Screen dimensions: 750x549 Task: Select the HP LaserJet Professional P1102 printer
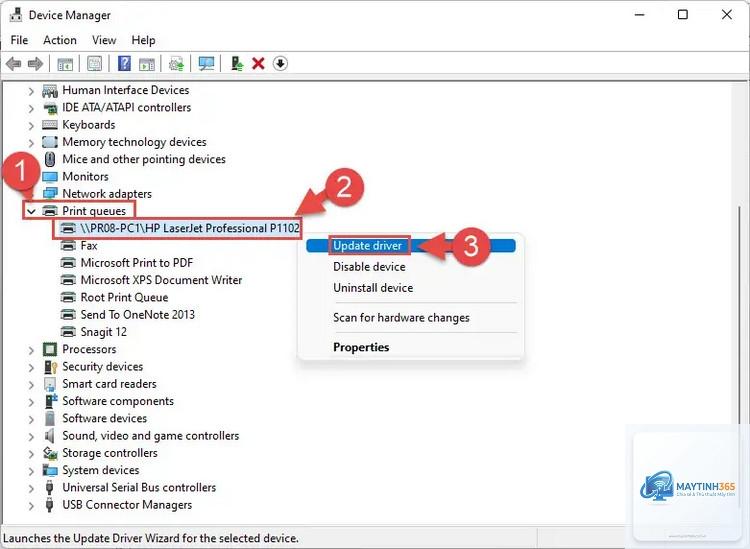[190, 229]
